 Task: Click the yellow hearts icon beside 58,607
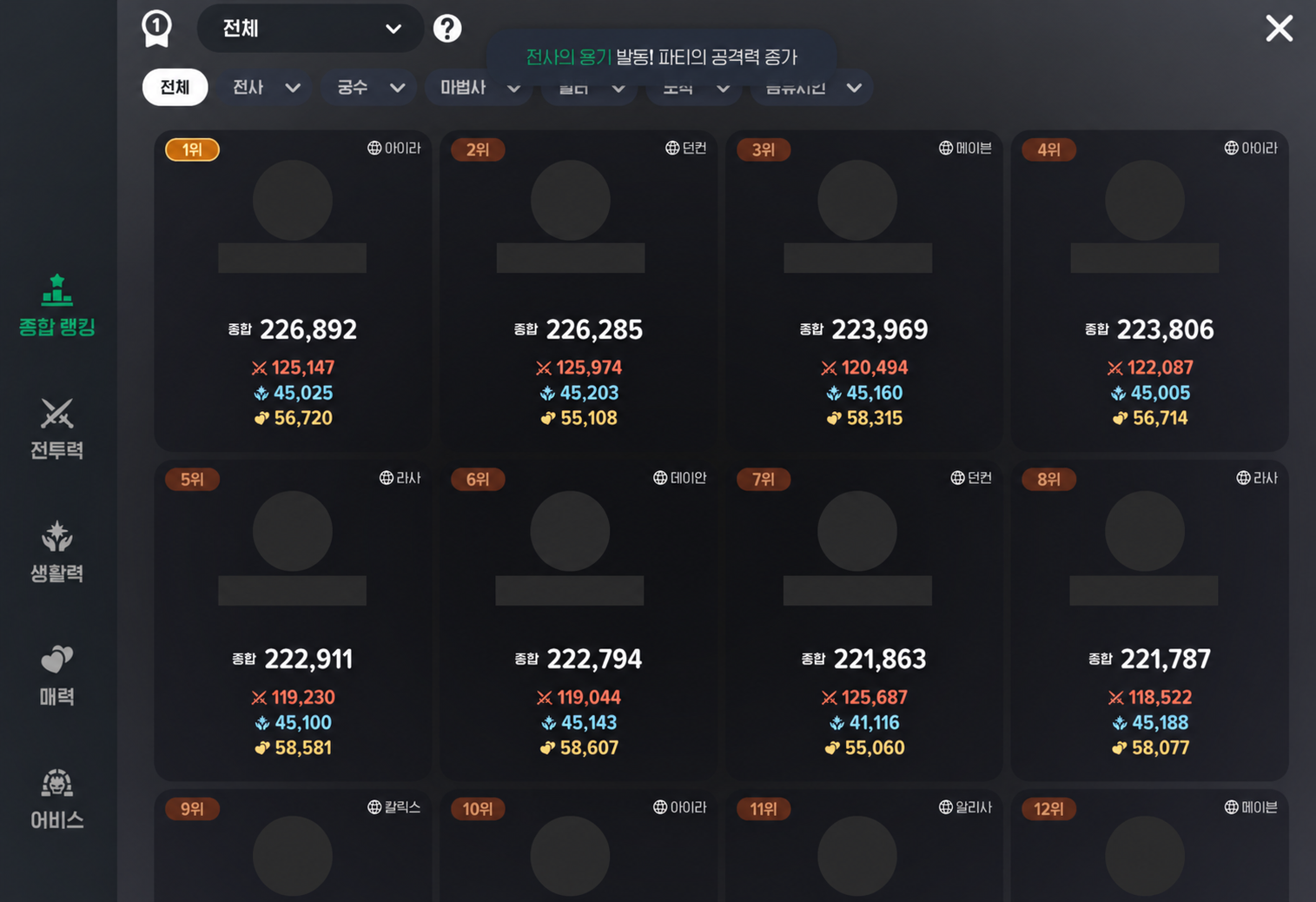coord(547,748)
